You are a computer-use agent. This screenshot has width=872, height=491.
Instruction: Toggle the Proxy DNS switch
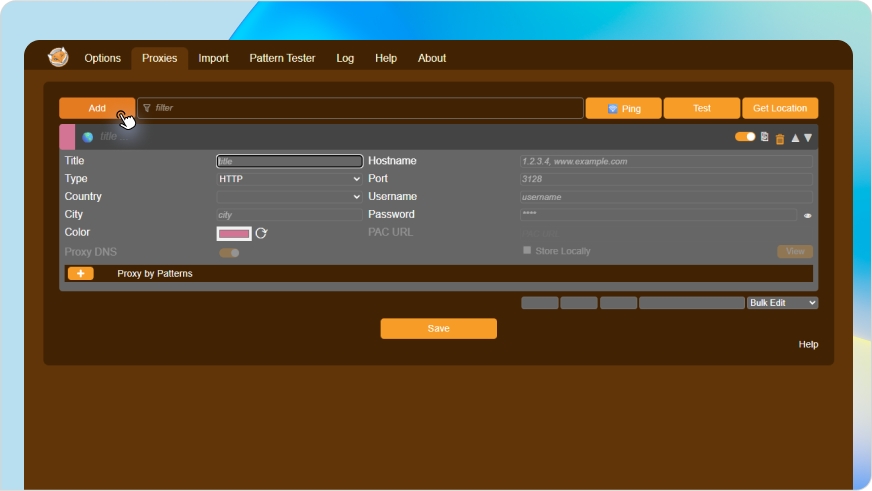click(x=229, y=253)
